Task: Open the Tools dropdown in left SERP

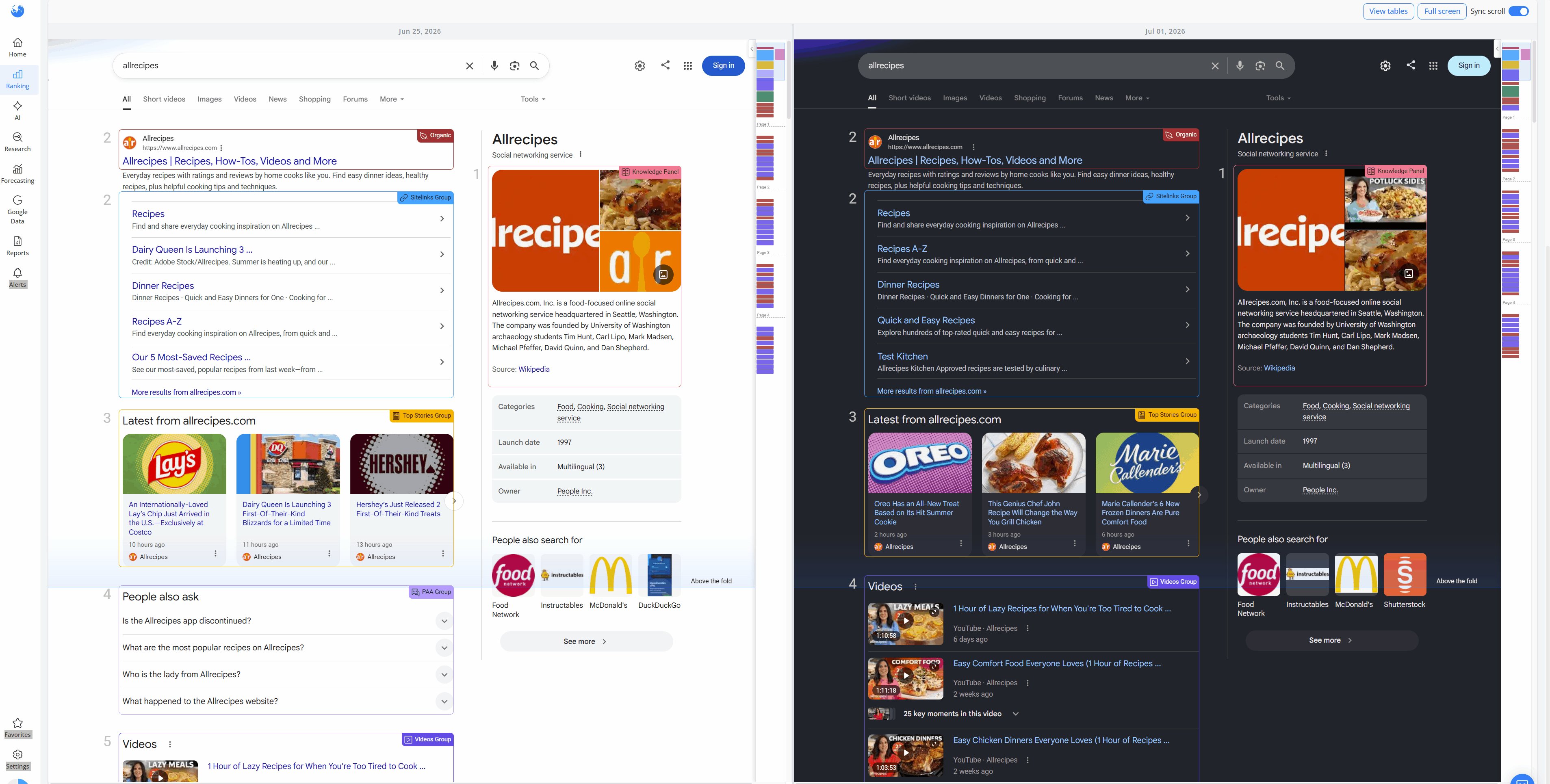Action: tap(533, 99)
